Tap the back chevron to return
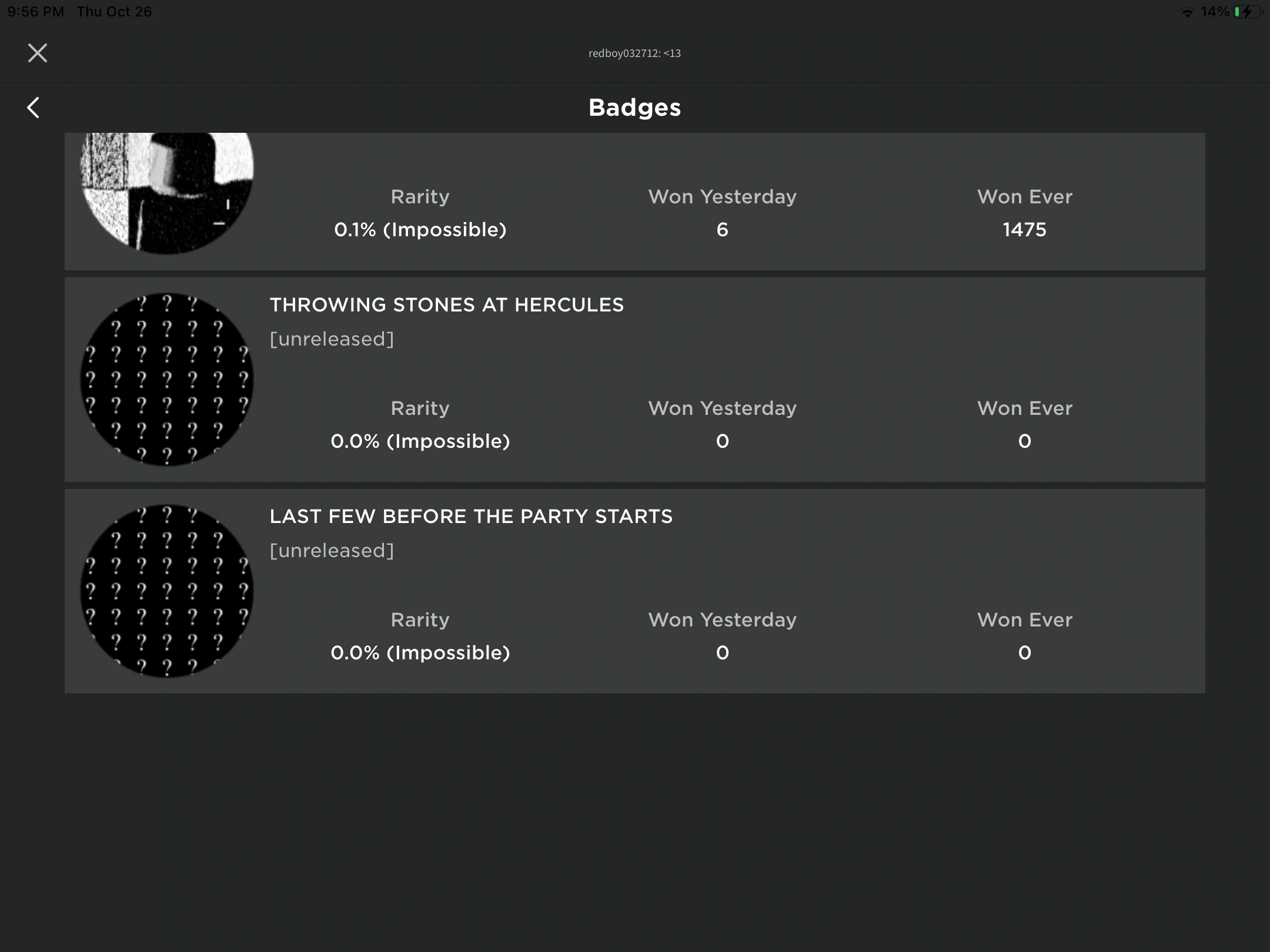 tap(34, 107)
